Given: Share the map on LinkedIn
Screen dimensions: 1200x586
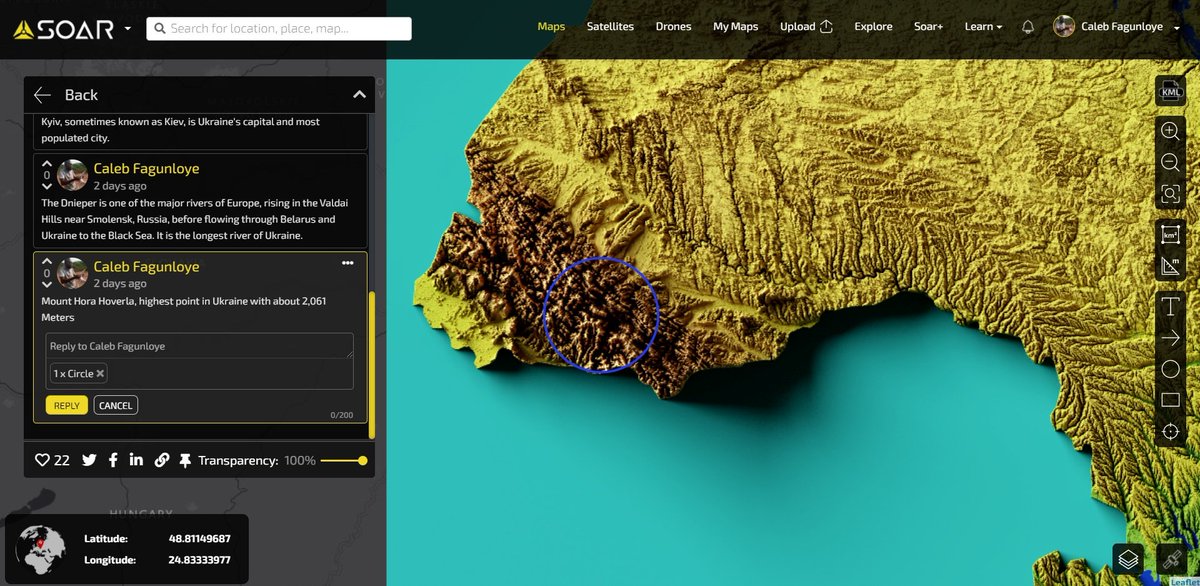Looking at the screenshot, I should (136, 460).
